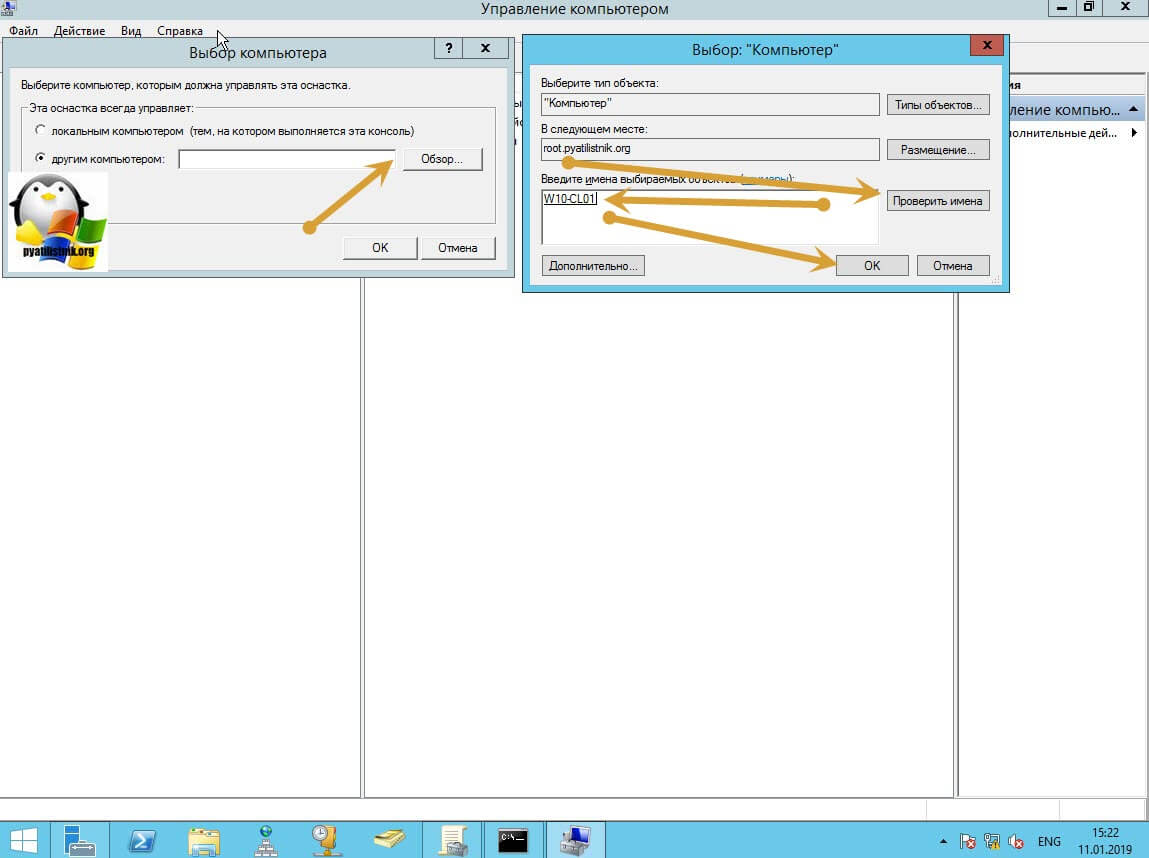Viewport: 1149px width, 858px height.
Task: Switch to Computer Management taskbar icon
Action: (575, 839)
